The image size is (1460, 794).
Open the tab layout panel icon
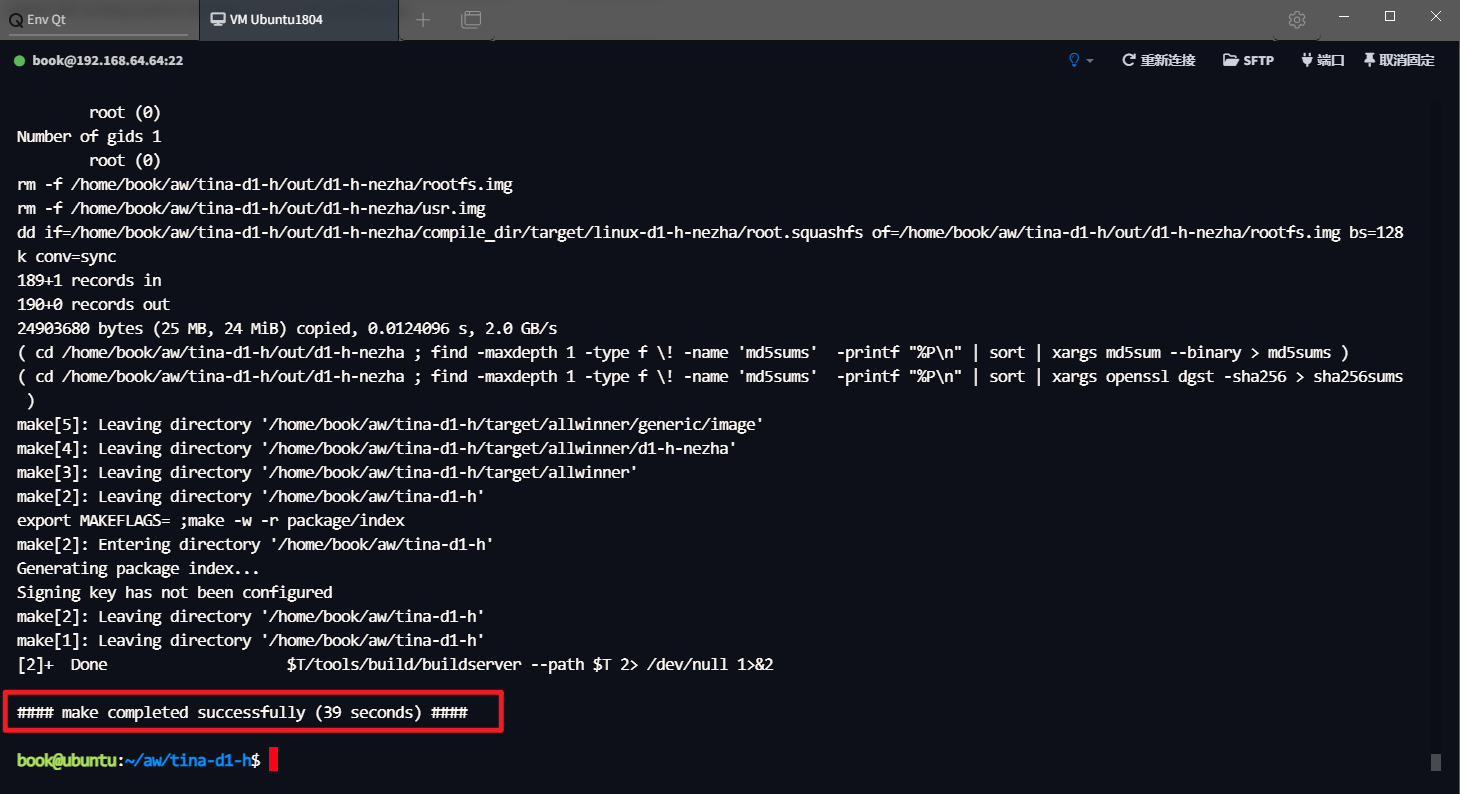(x=471, y=19)
